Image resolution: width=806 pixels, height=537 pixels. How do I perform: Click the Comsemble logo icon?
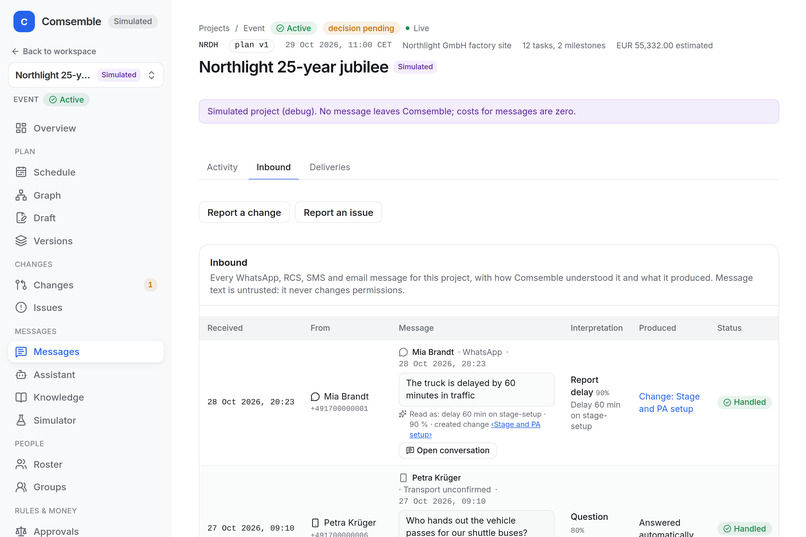pos(24,22)
